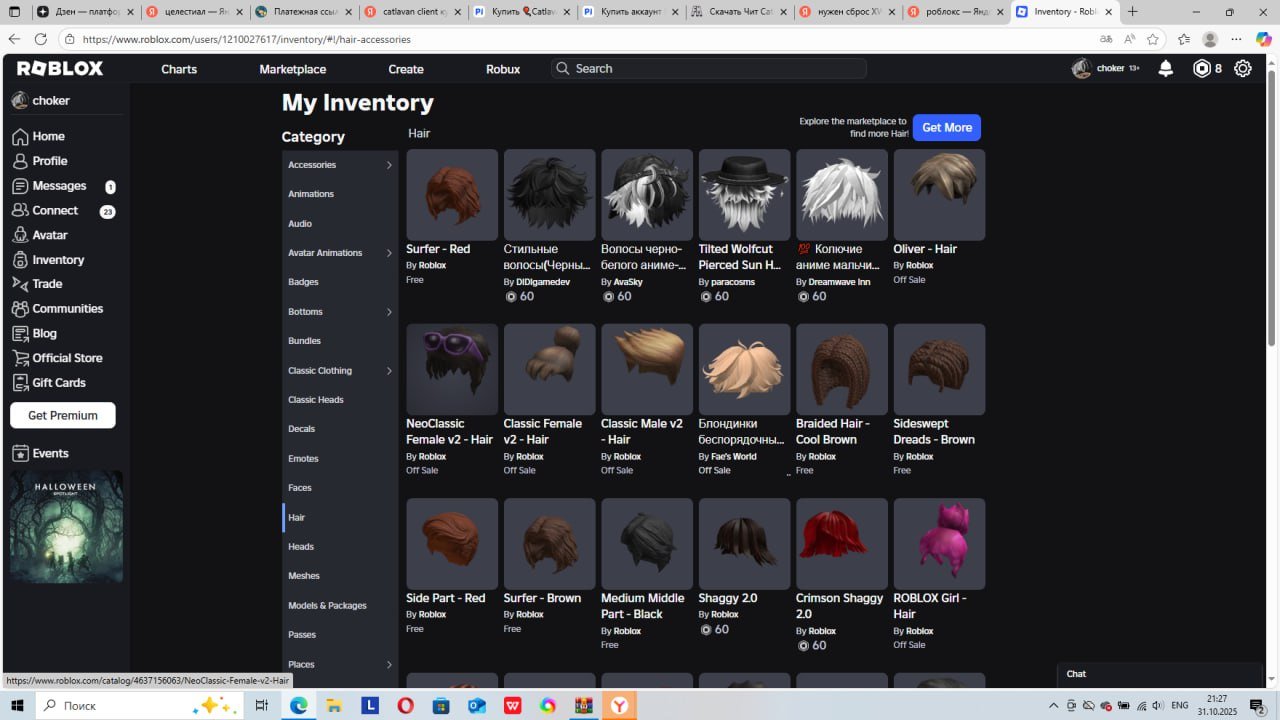Screen dimensions: 1280x720
Task: Open Communities via its sidebar icon
Action: (x=20, y=309)
